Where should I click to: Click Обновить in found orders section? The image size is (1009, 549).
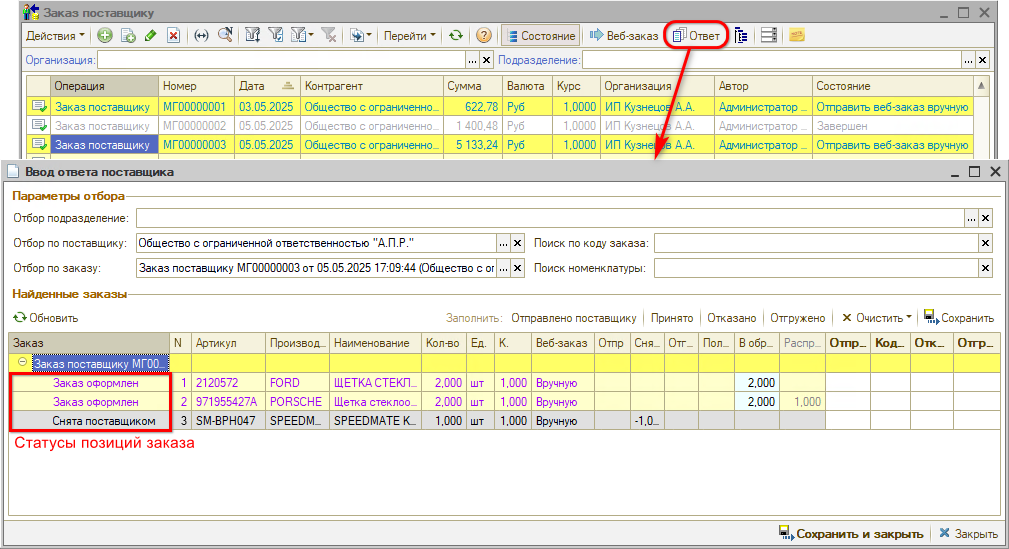46,318
